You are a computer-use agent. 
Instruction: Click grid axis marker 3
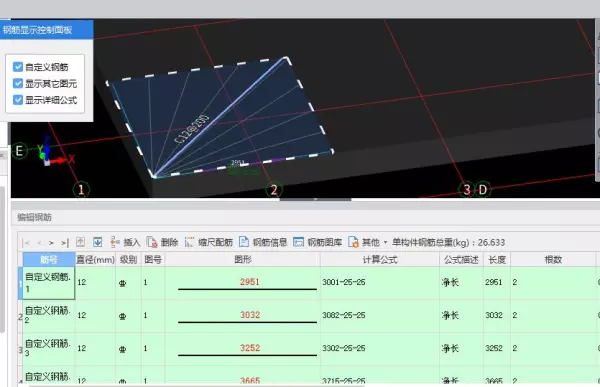pyautogui.click(x=467, y=189)
